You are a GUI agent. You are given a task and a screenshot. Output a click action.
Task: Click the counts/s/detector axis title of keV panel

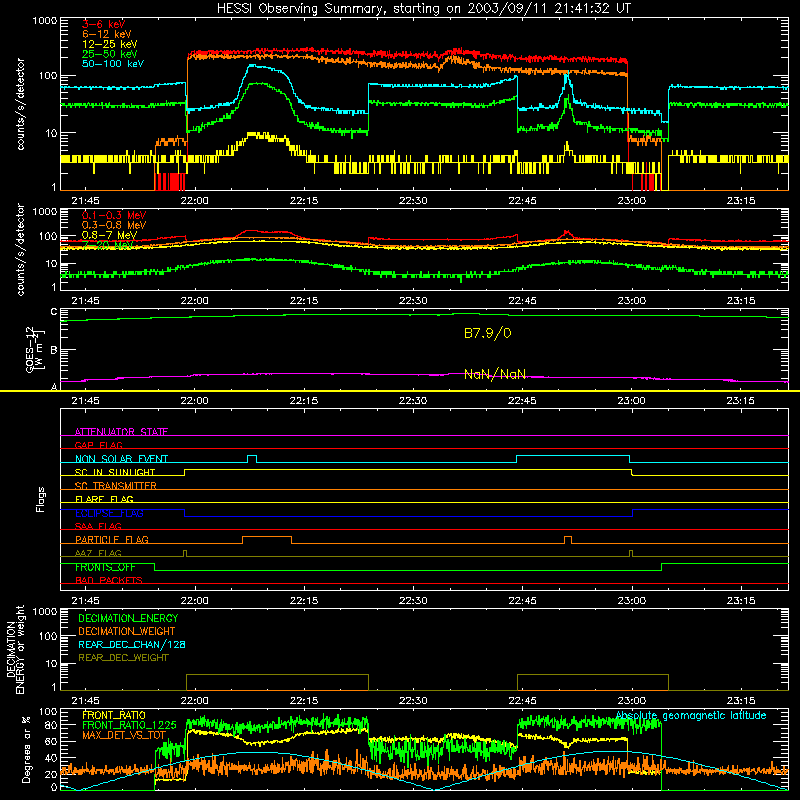click(20, 104)
